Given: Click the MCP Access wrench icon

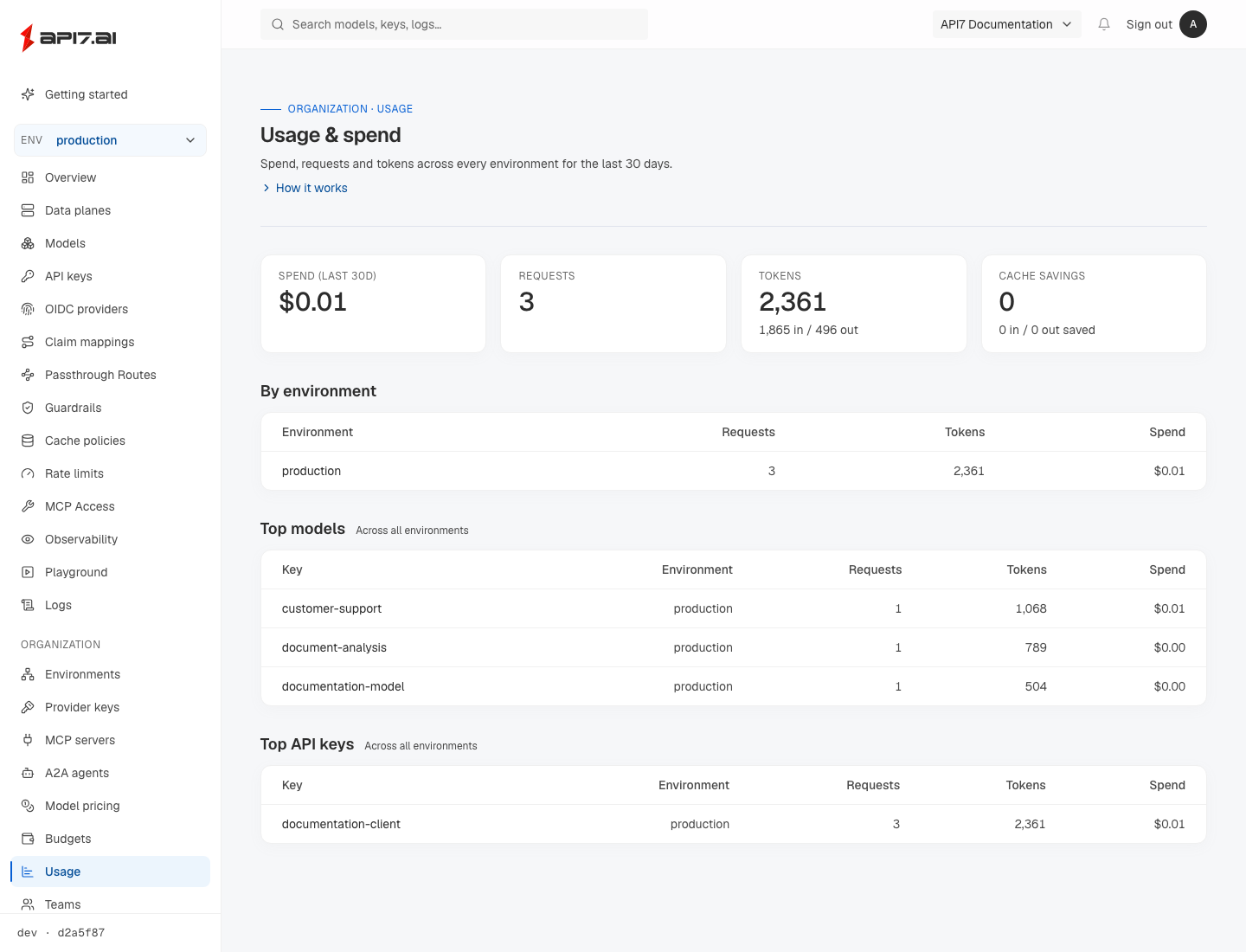Looking at the screenshot, I should (x=28, y=506).
